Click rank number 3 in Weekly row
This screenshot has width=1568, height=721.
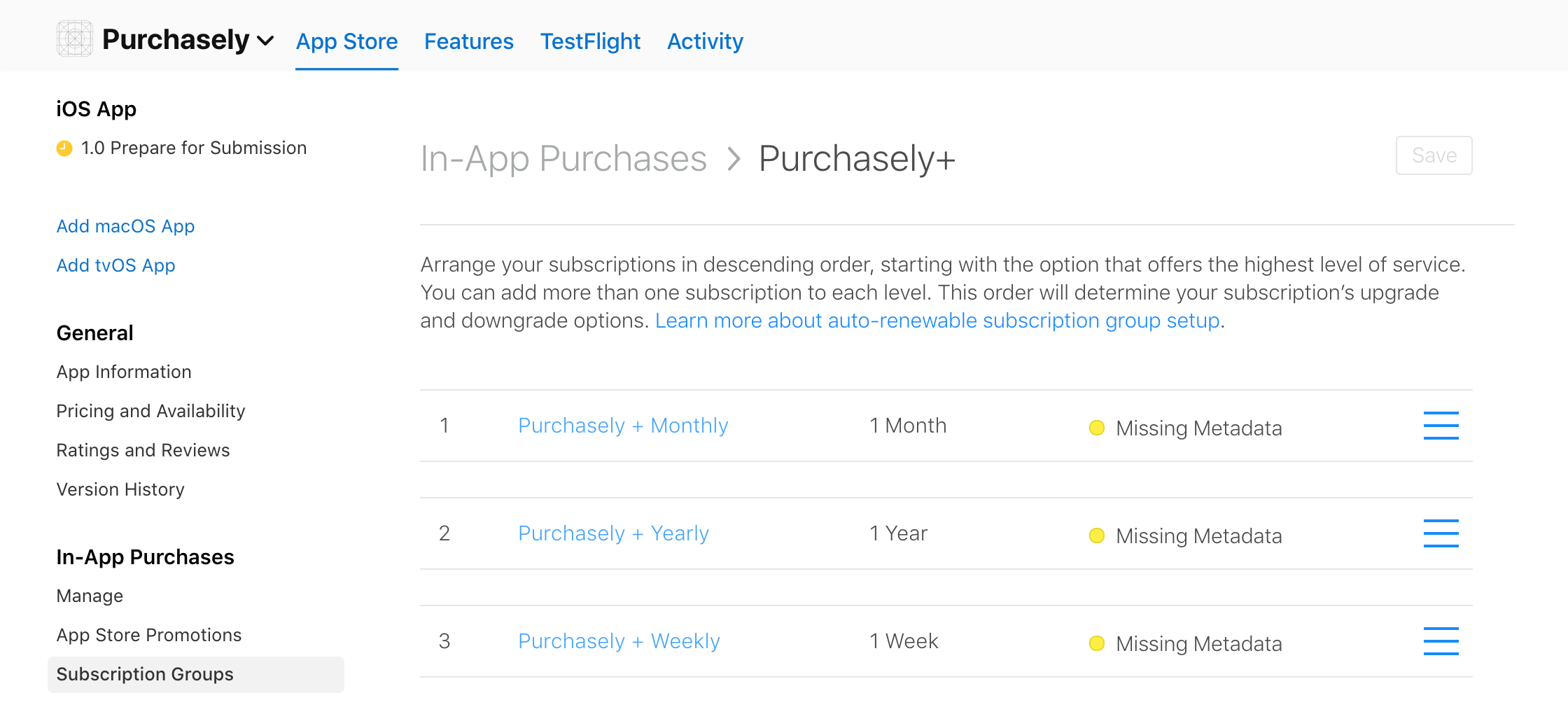coord(444,641)
